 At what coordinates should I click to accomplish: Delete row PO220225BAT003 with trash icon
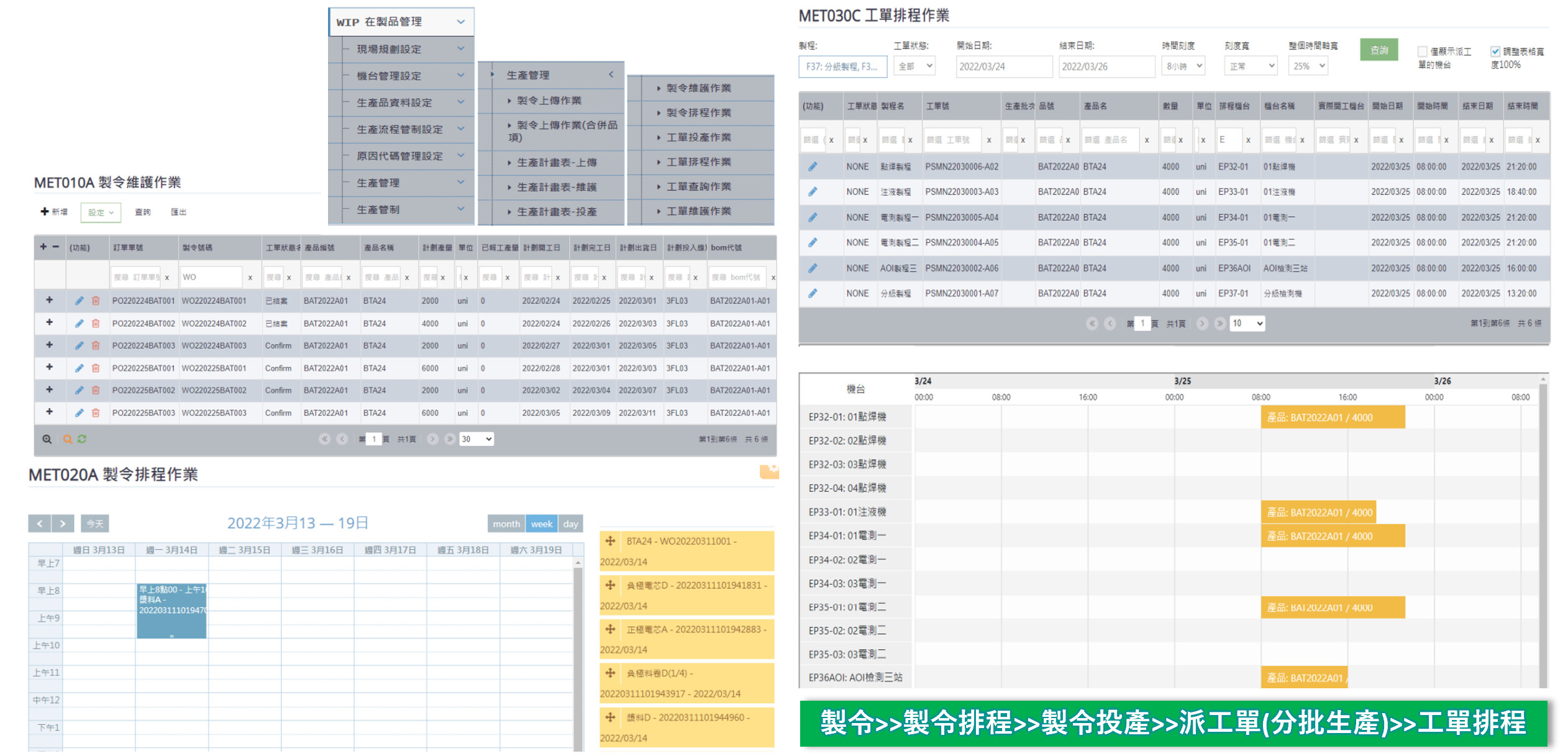pyautogui.click(x=96, y=412)
